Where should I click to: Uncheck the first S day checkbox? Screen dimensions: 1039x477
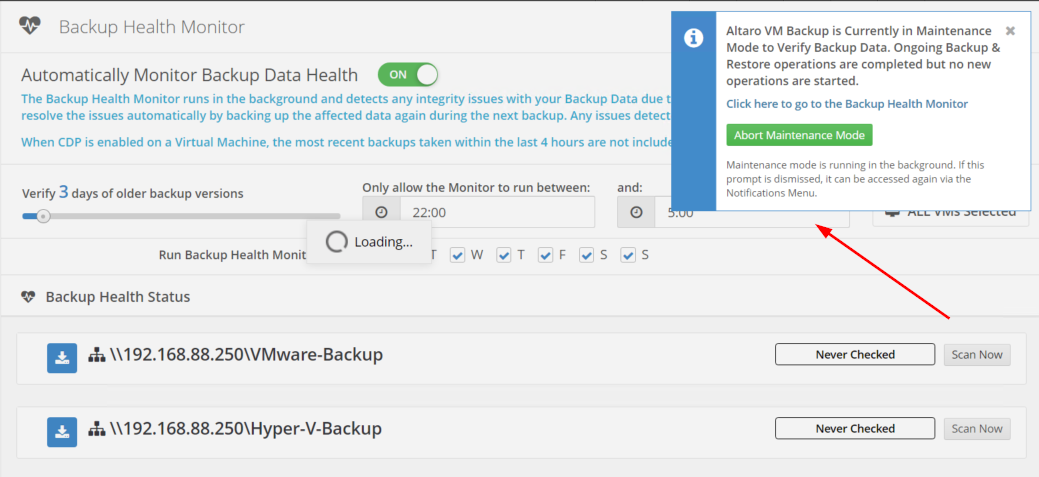(x=586, y=255)
